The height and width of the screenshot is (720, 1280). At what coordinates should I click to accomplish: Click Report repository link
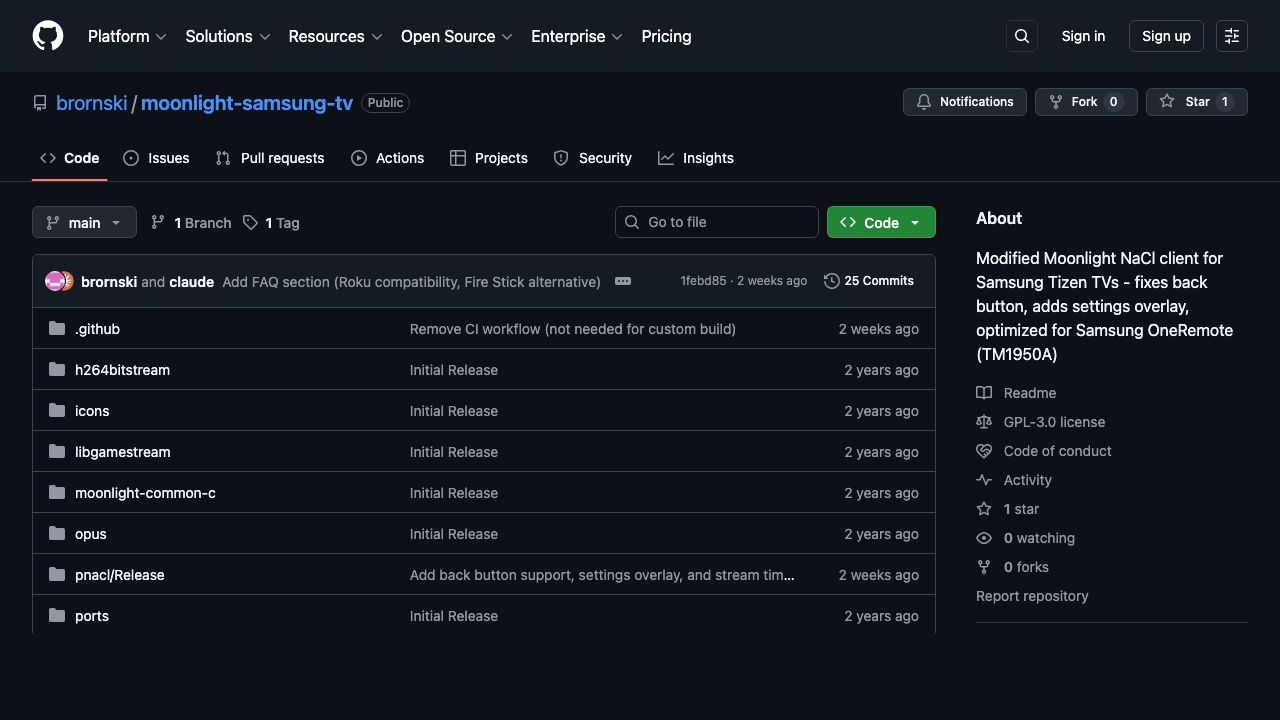coord(1032,596)
